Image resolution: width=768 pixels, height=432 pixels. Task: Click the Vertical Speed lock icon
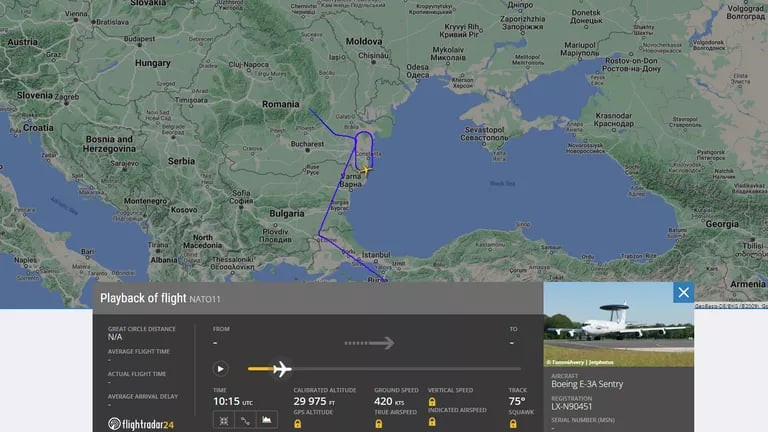pyautogui.click(x=432, y=402)
